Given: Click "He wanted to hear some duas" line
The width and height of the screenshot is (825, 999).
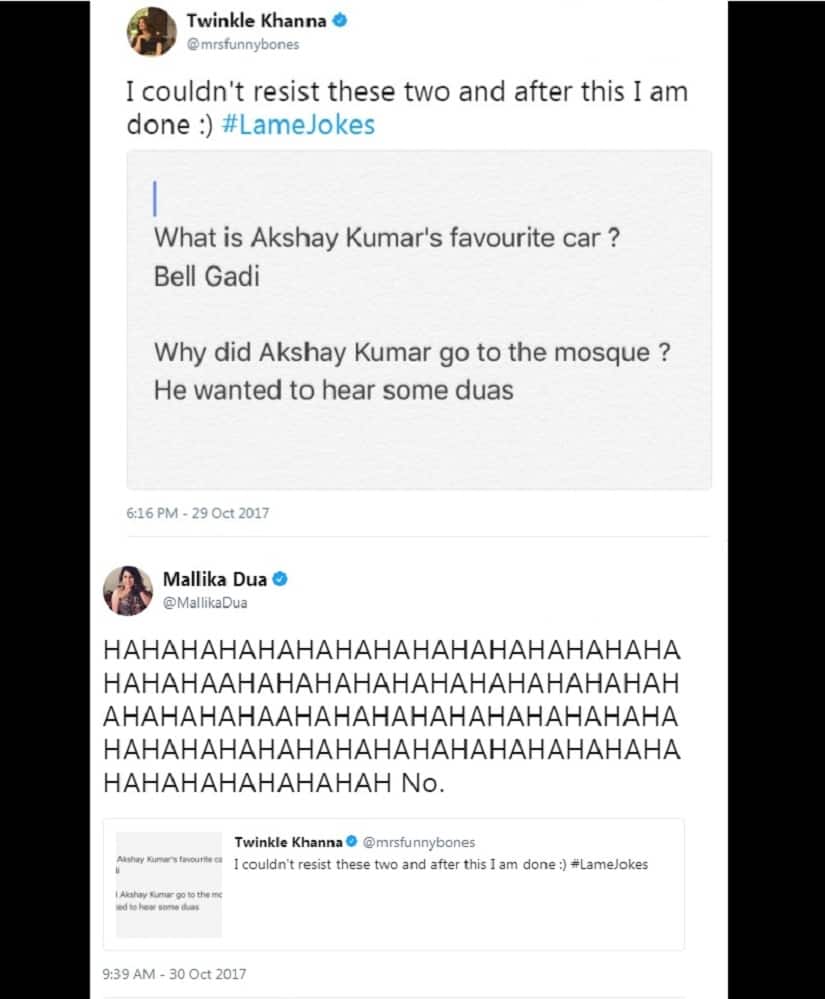Looking at the screenshot, I should (x=333, y=389).
